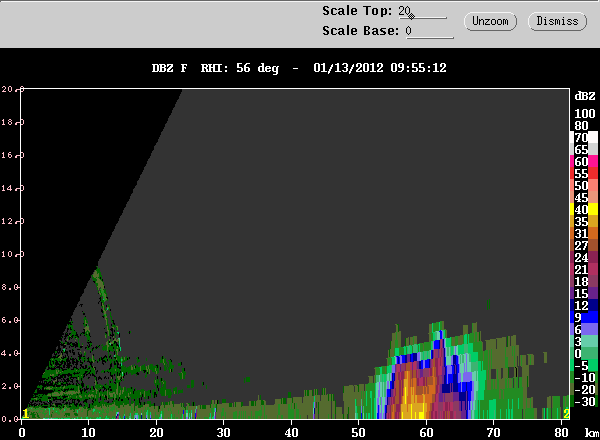Click the timestamp 01/13/2012 09:55:12
This screenshot has height=440, width=600.
379,68
